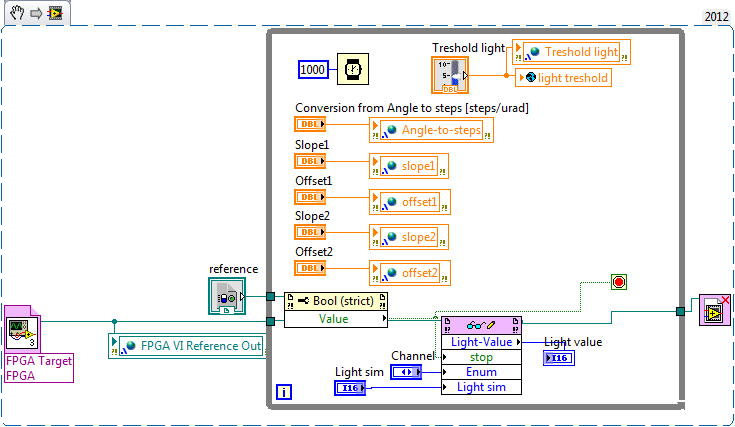The height and width of the screenshot is (427, 735).
Task: Select the offset1 shared variable node
Action: click(x=410, y=202)
